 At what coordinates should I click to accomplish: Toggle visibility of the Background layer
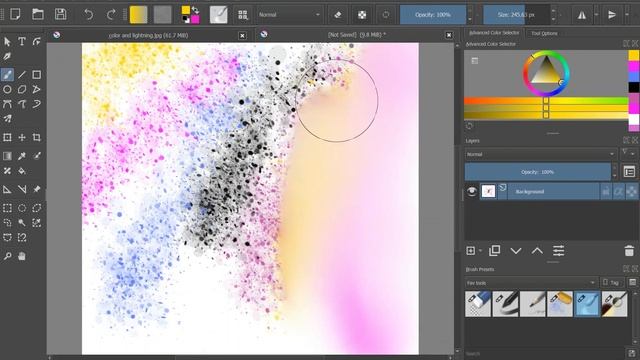point(472,191)
